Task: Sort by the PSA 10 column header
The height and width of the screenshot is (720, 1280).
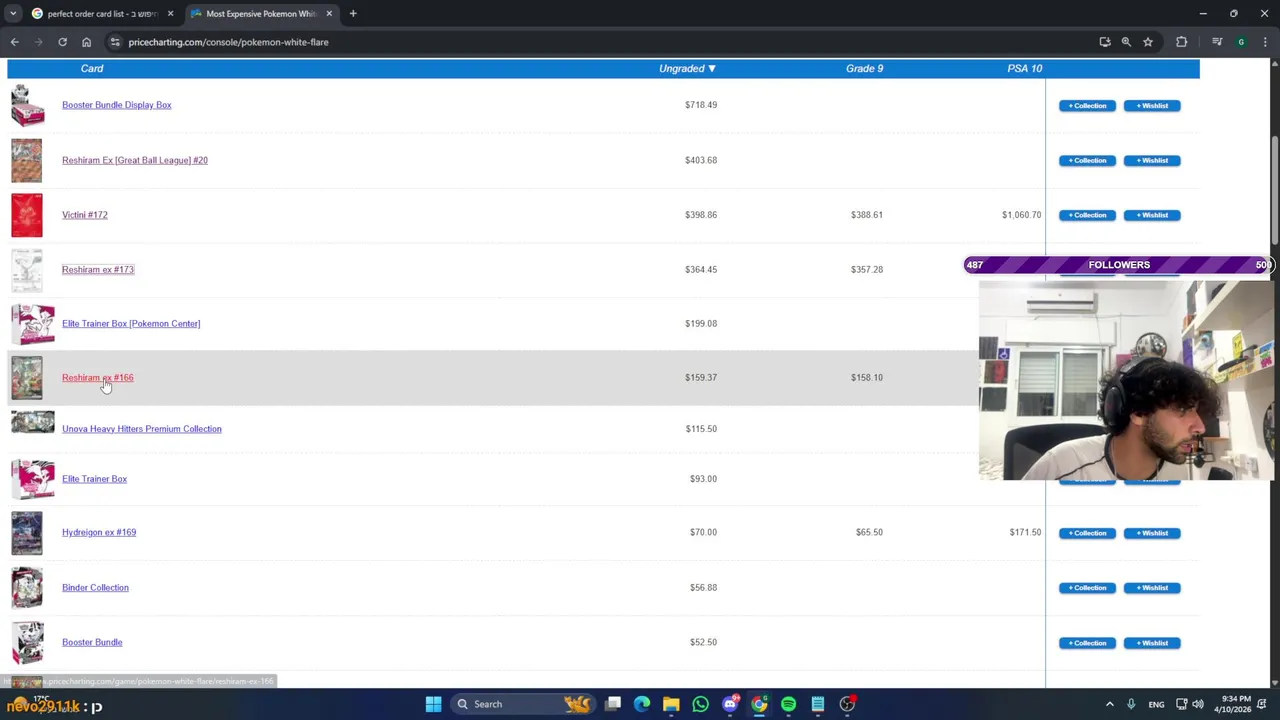Action: [x=1025, y=68]
